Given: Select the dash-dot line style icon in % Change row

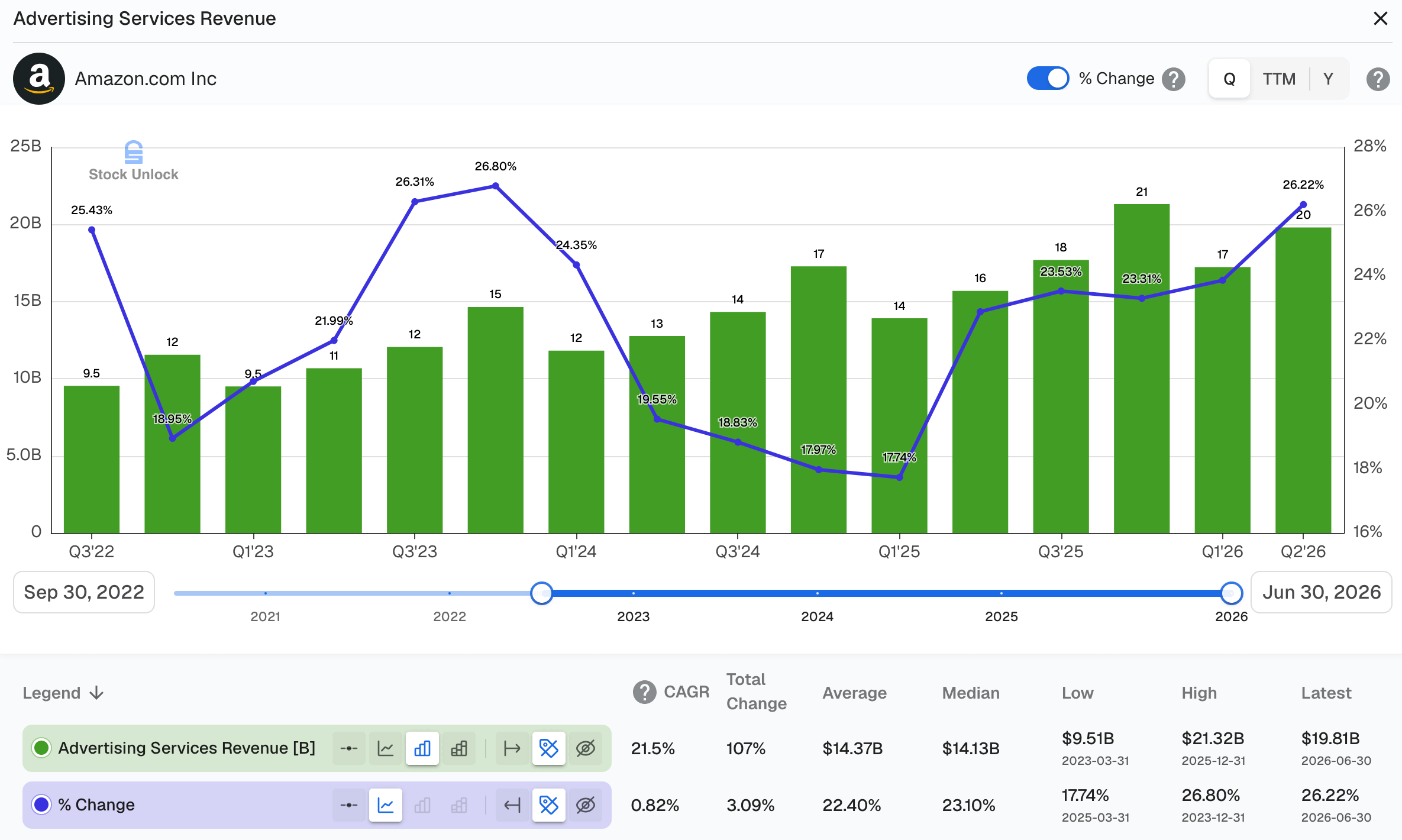Looking at the screenshot, I should tap(349, 805).
